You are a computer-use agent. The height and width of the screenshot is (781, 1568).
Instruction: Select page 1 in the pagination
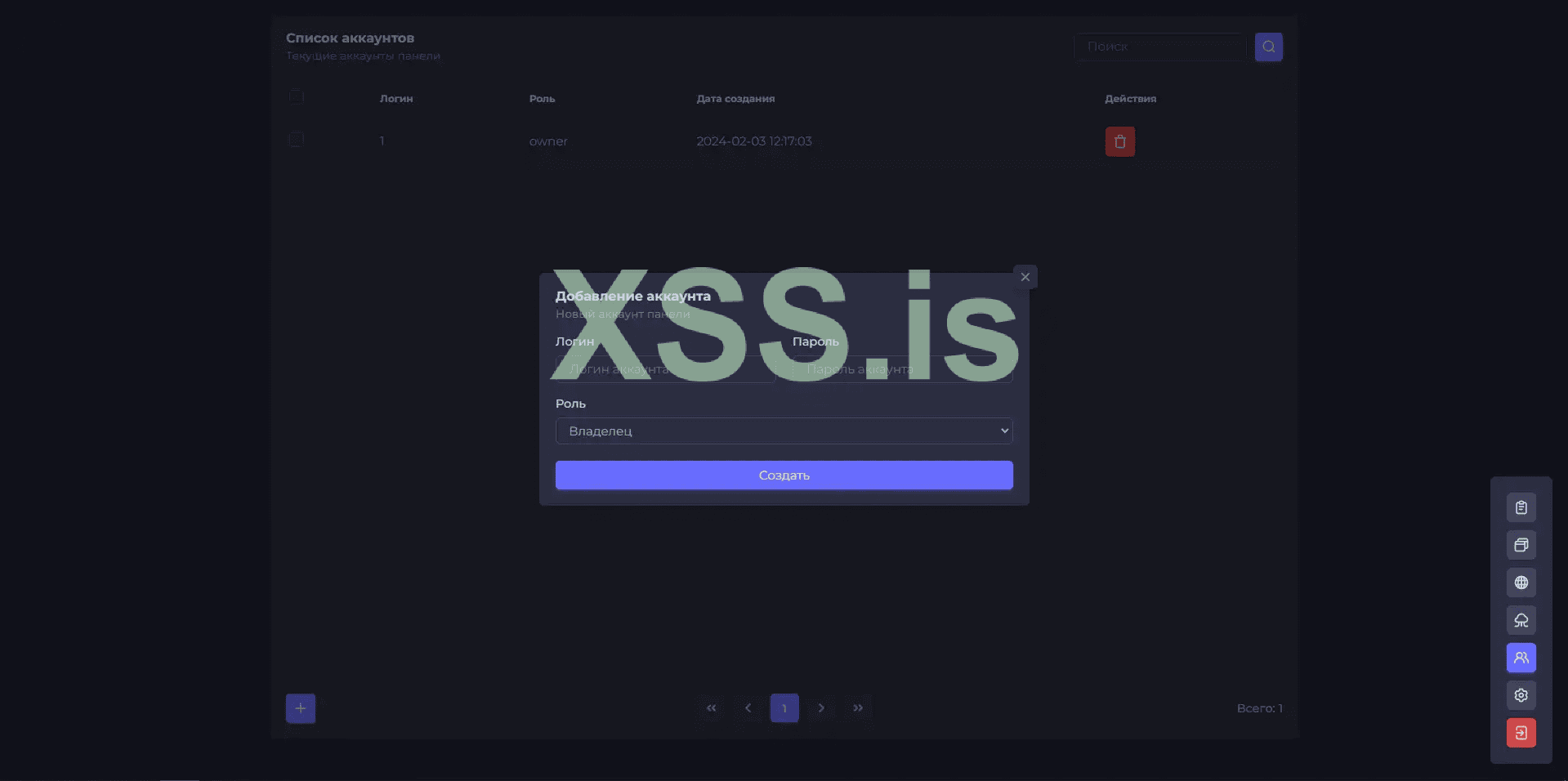coord(784,708)
